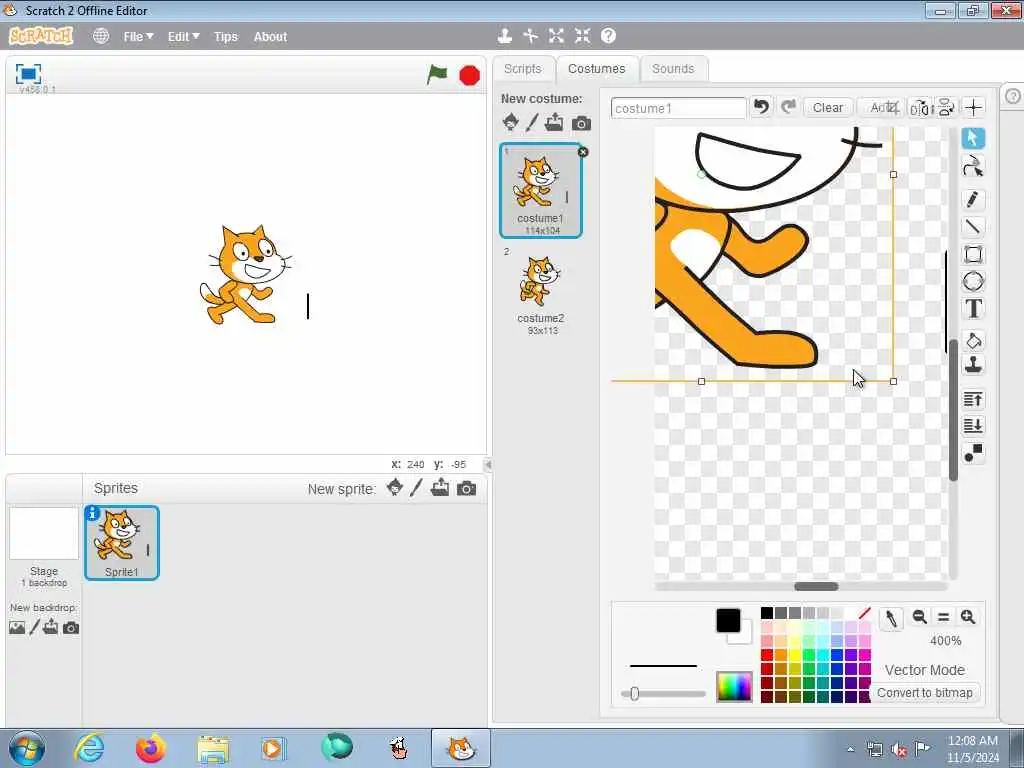Paint a new costume
The width and height of the screenshot is (1024, 768).
[532, 122]
